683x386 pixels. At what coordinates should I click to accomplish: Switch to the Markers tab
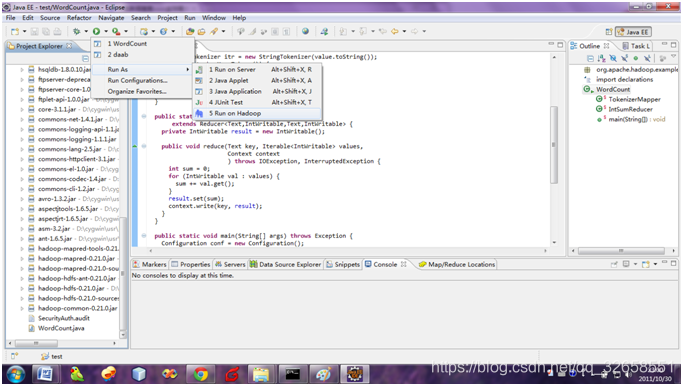point(149,264)
